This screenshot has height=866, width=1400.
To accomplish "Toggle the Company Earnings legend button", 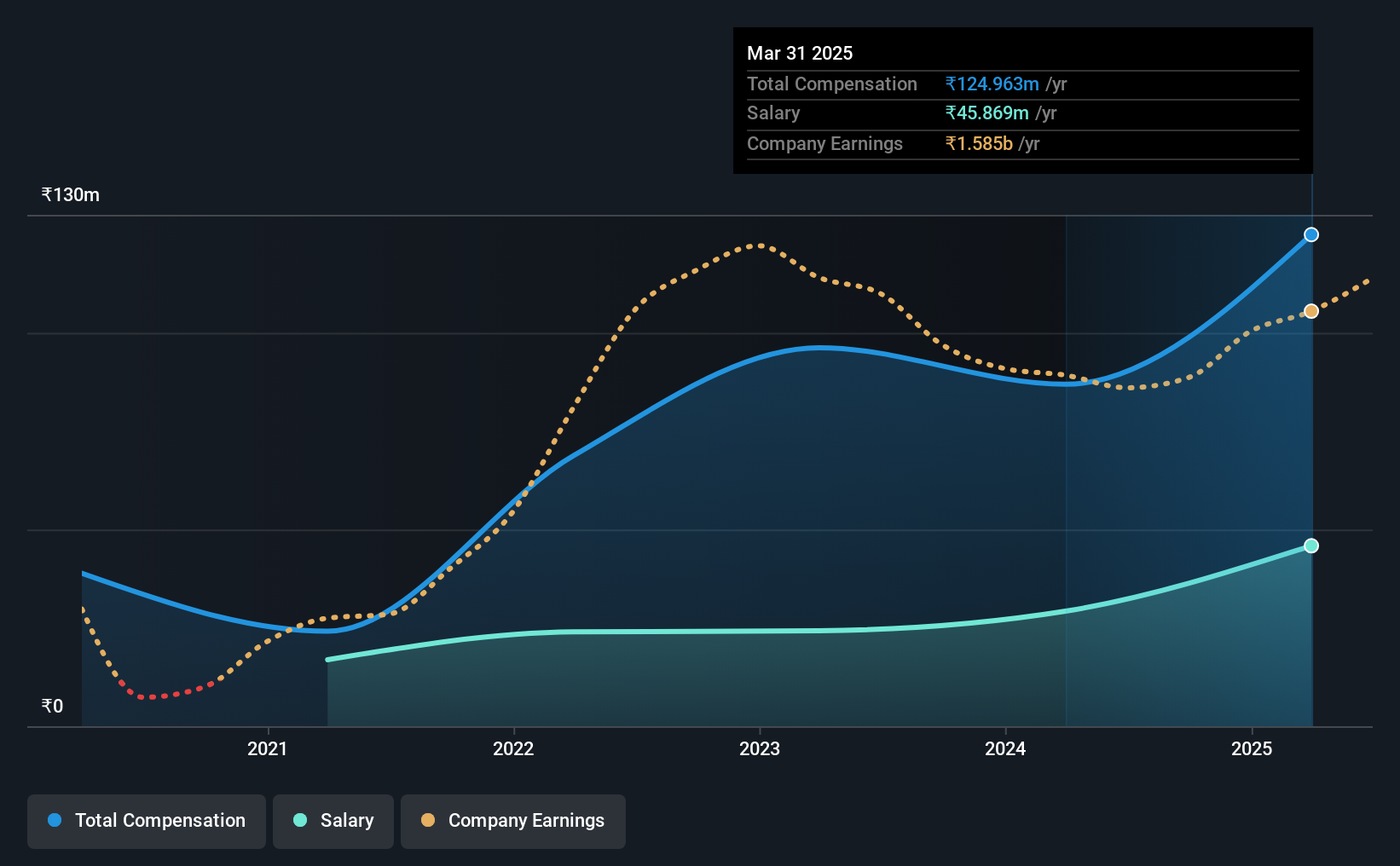I will tap(513, 821).
